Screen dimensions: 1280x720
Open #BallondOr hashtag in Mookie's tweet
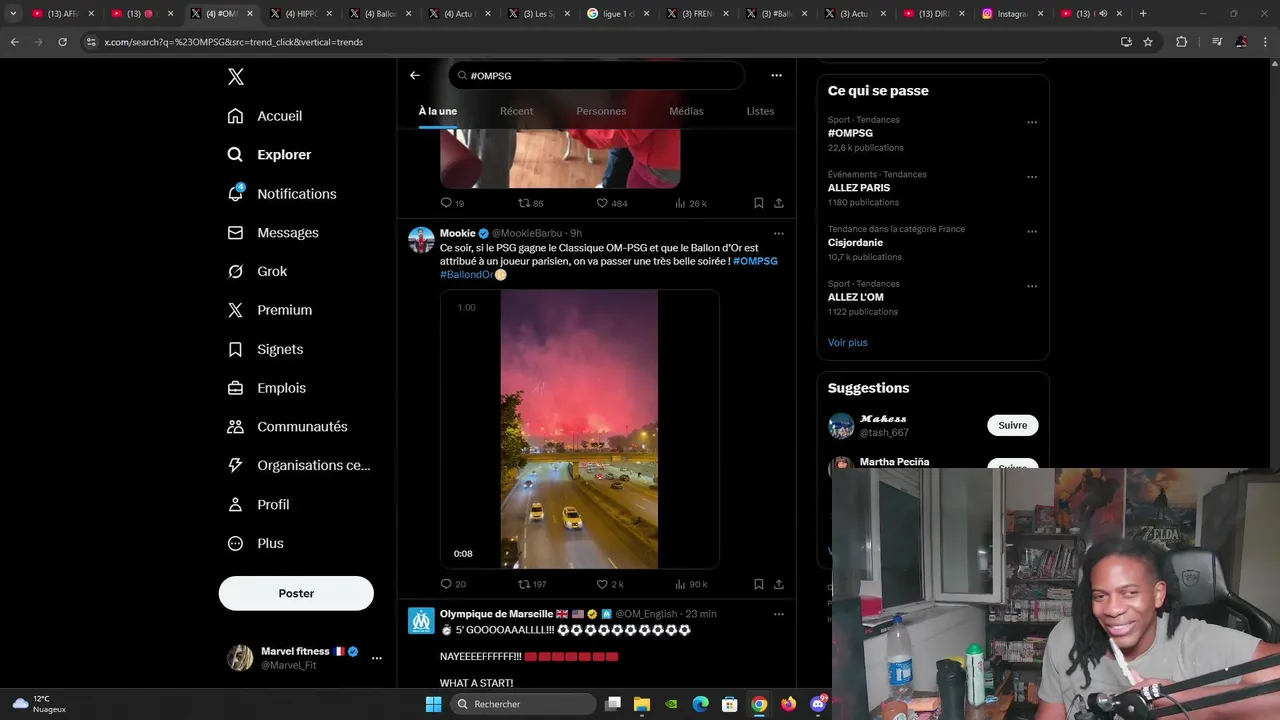[467, 275]
